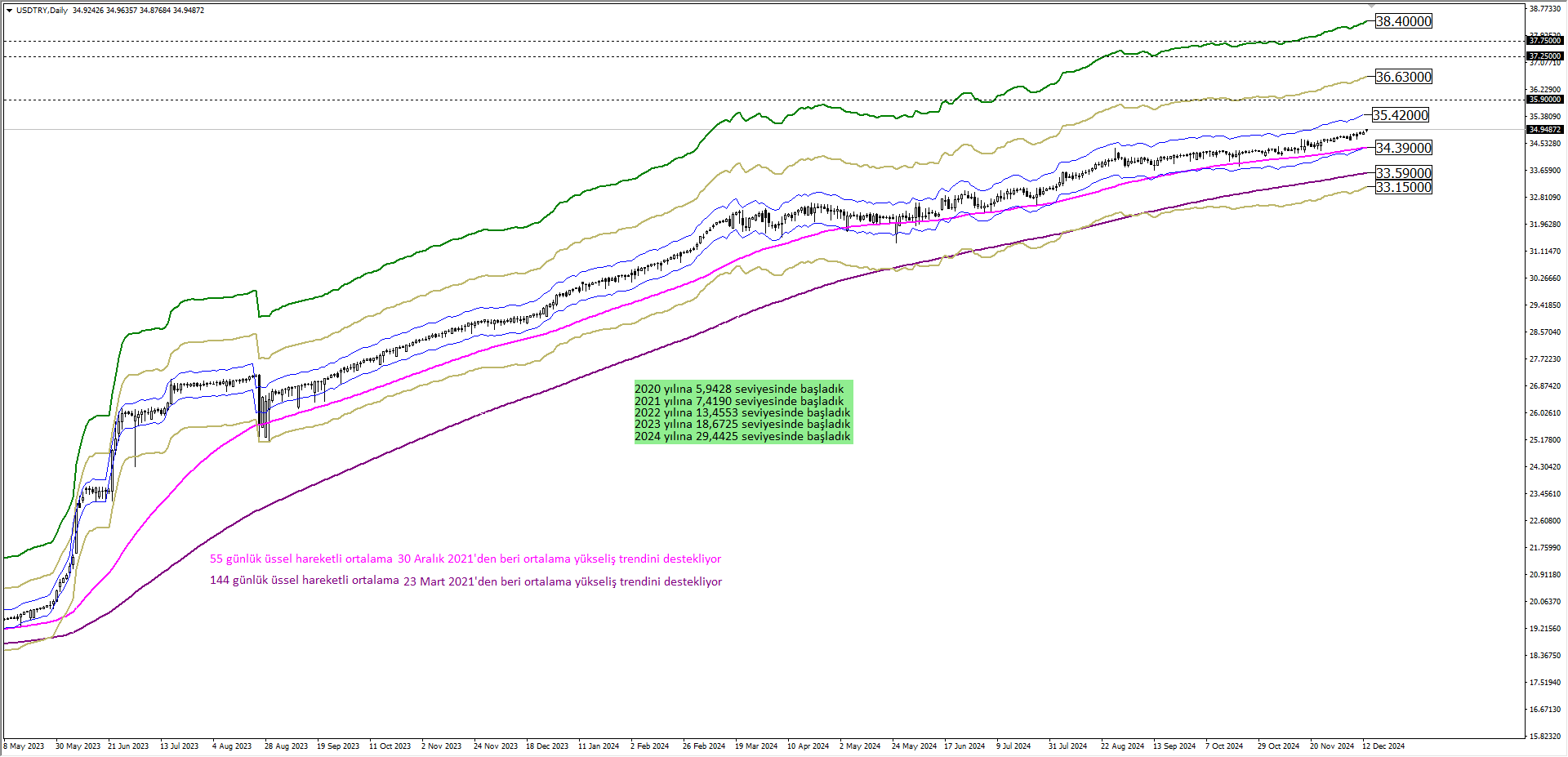Click the 22 Aug 2024 date label
The width and height of the screenshot is (1568, 757).
click(x=1122, y=746)
